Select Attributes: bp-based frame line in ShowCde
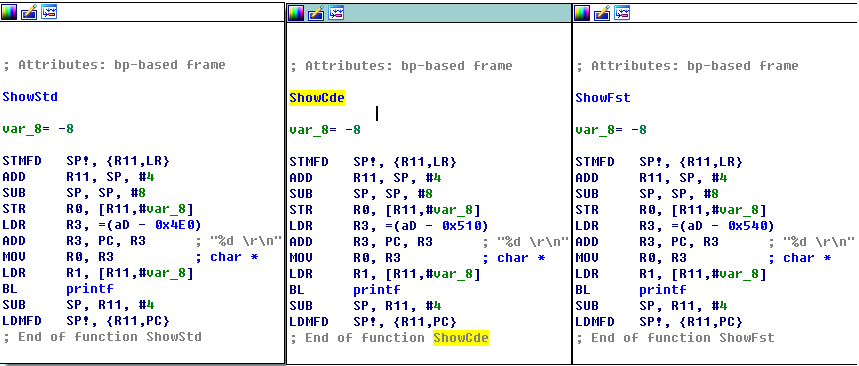859x366 pixels. pos(401,66)
